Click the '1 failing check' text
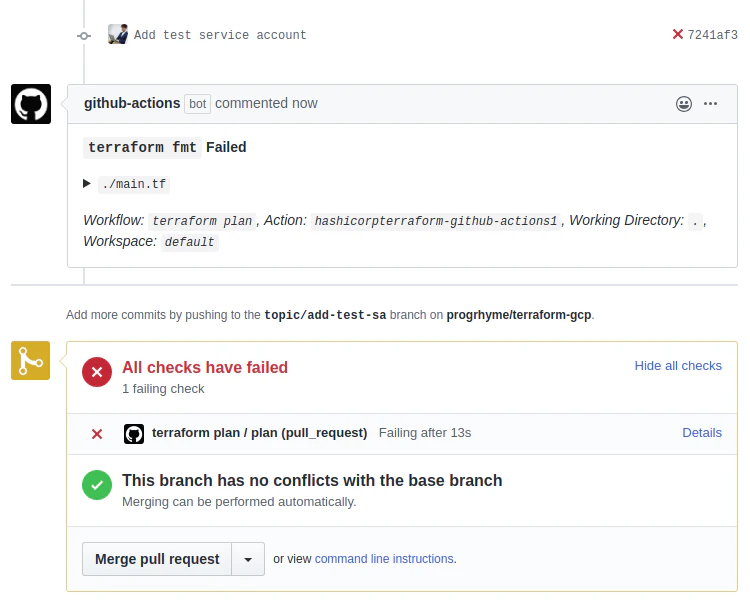 pos(163,389)
